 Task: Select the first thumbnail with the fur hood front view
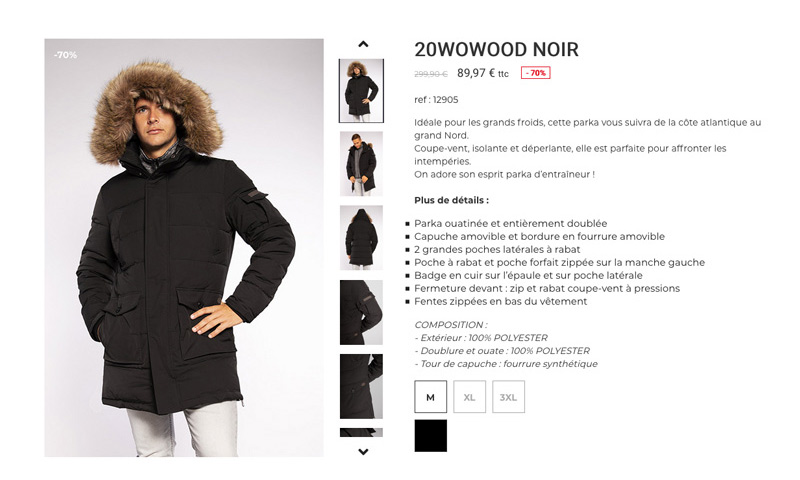pos(361,91)
